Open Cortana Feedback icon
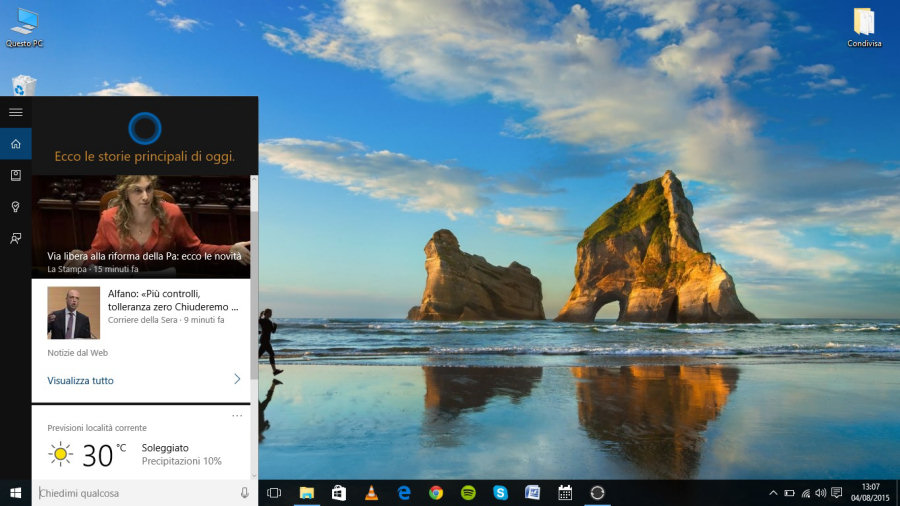The height and width of the screenshot is (506, 900). 15,238
